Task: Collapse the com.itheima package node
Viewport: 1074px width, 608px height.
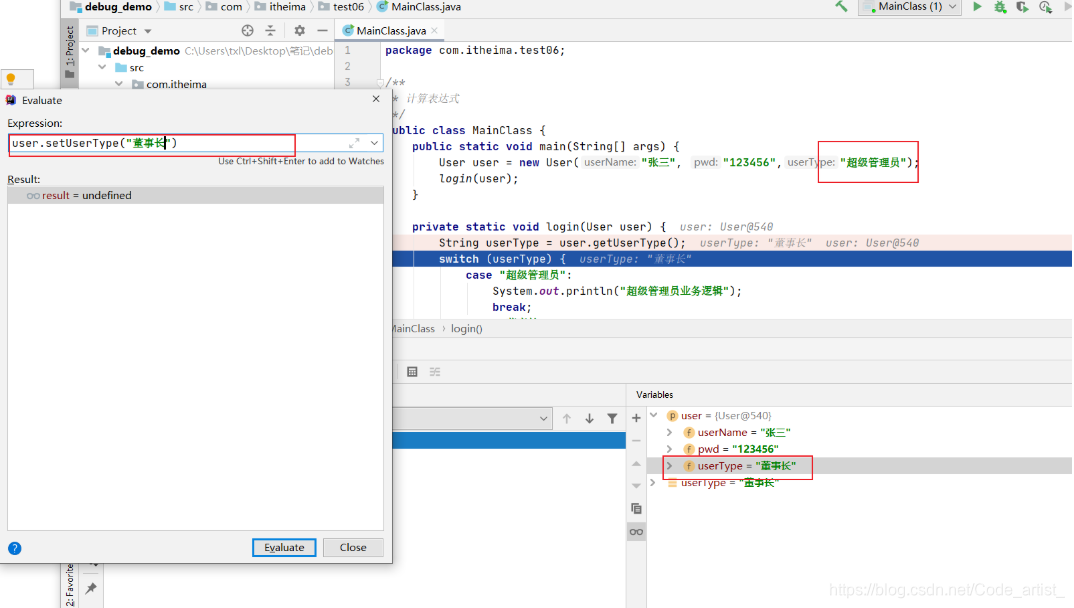Action: pos(119,84)
